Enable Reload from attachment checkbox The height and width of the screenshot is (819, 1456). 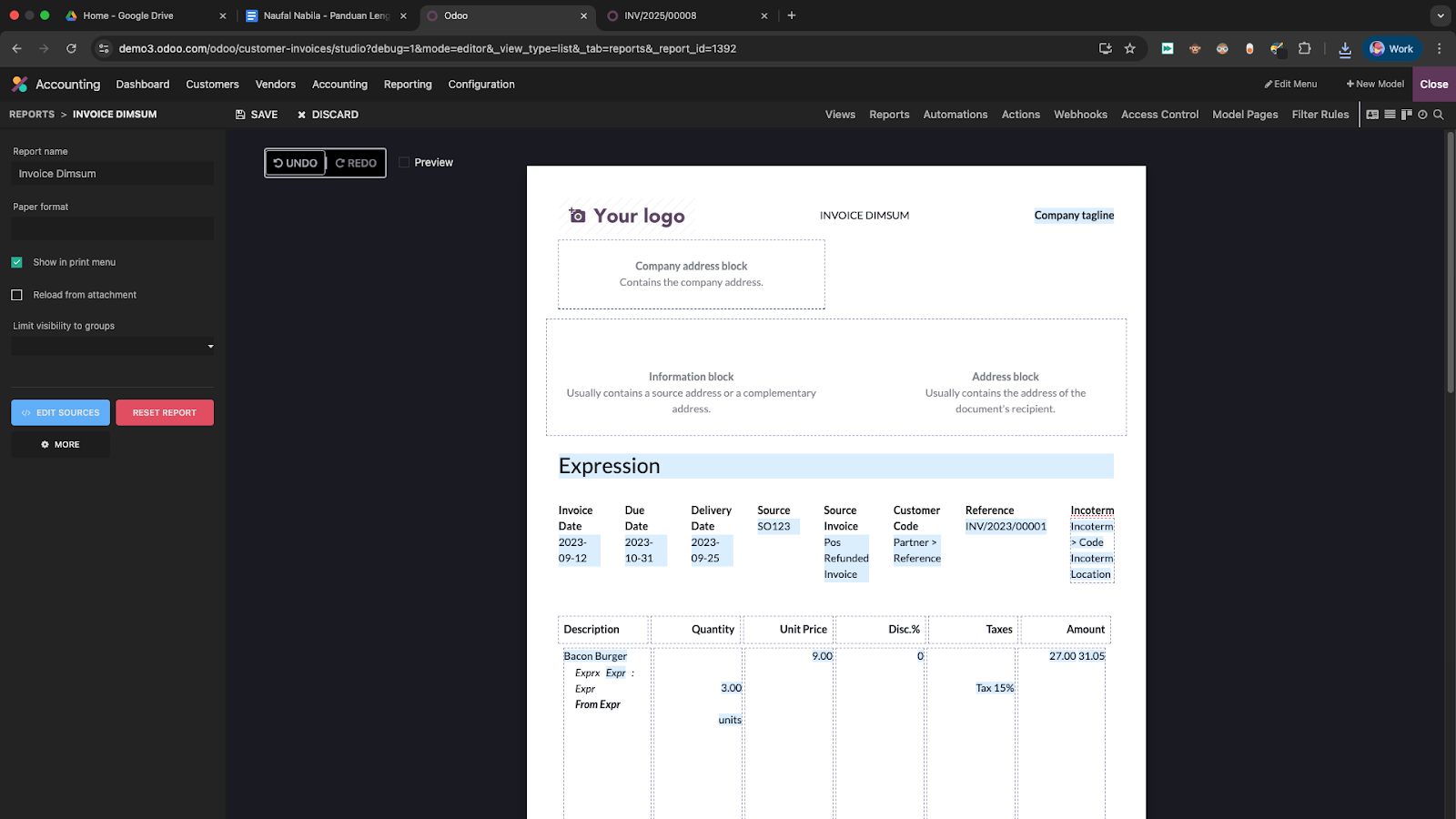[16, 295]
